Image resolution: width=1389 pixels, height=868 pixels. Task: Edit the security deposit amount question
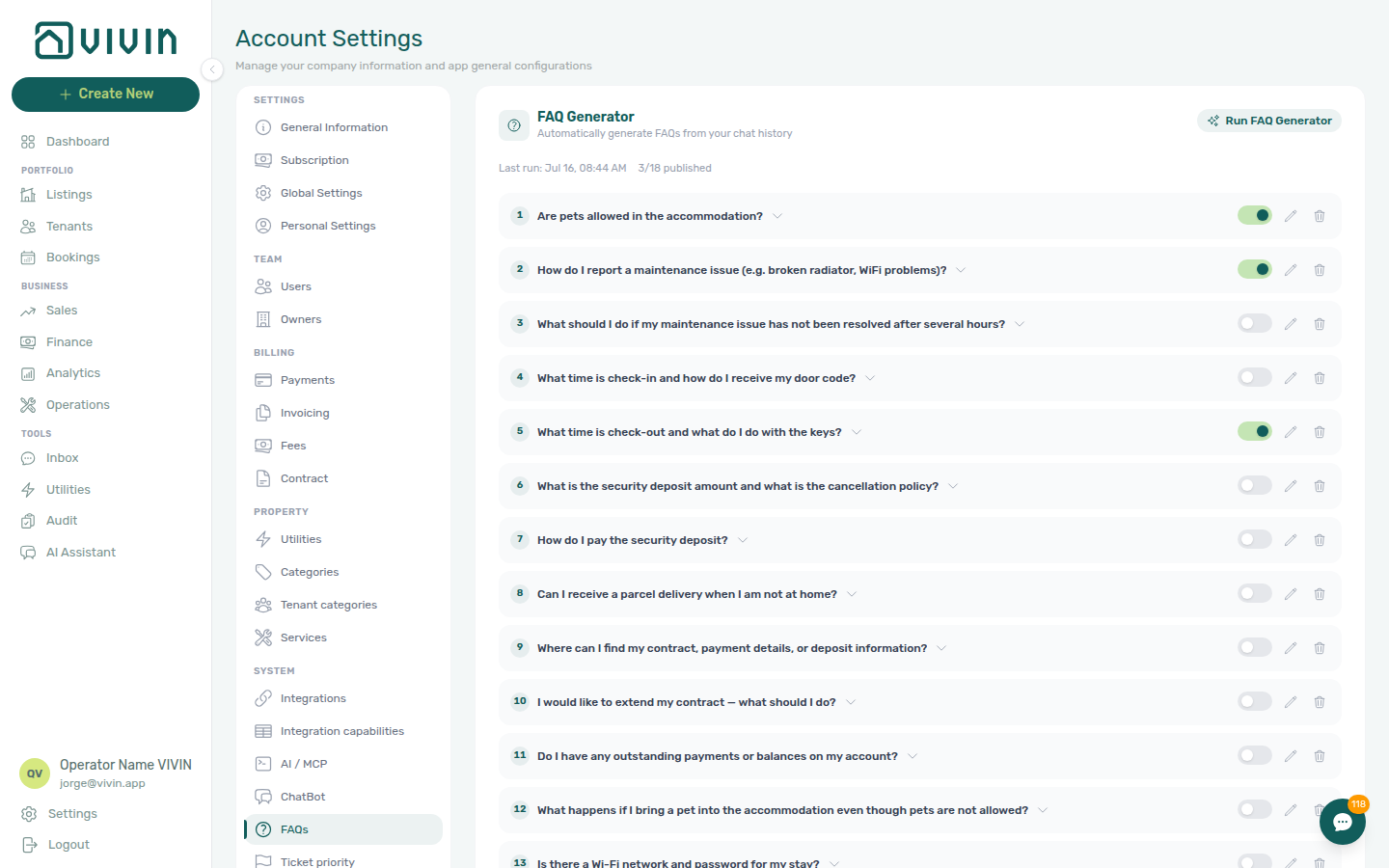pyautogui.click(x=1291, y=486)
